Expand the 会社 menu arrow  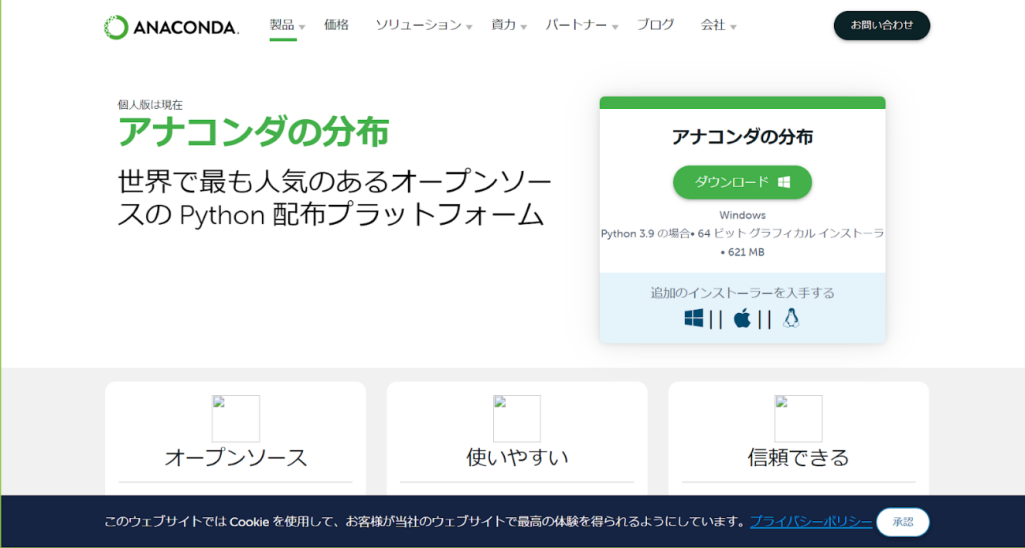pyautogui.click(x=733, y=27)
